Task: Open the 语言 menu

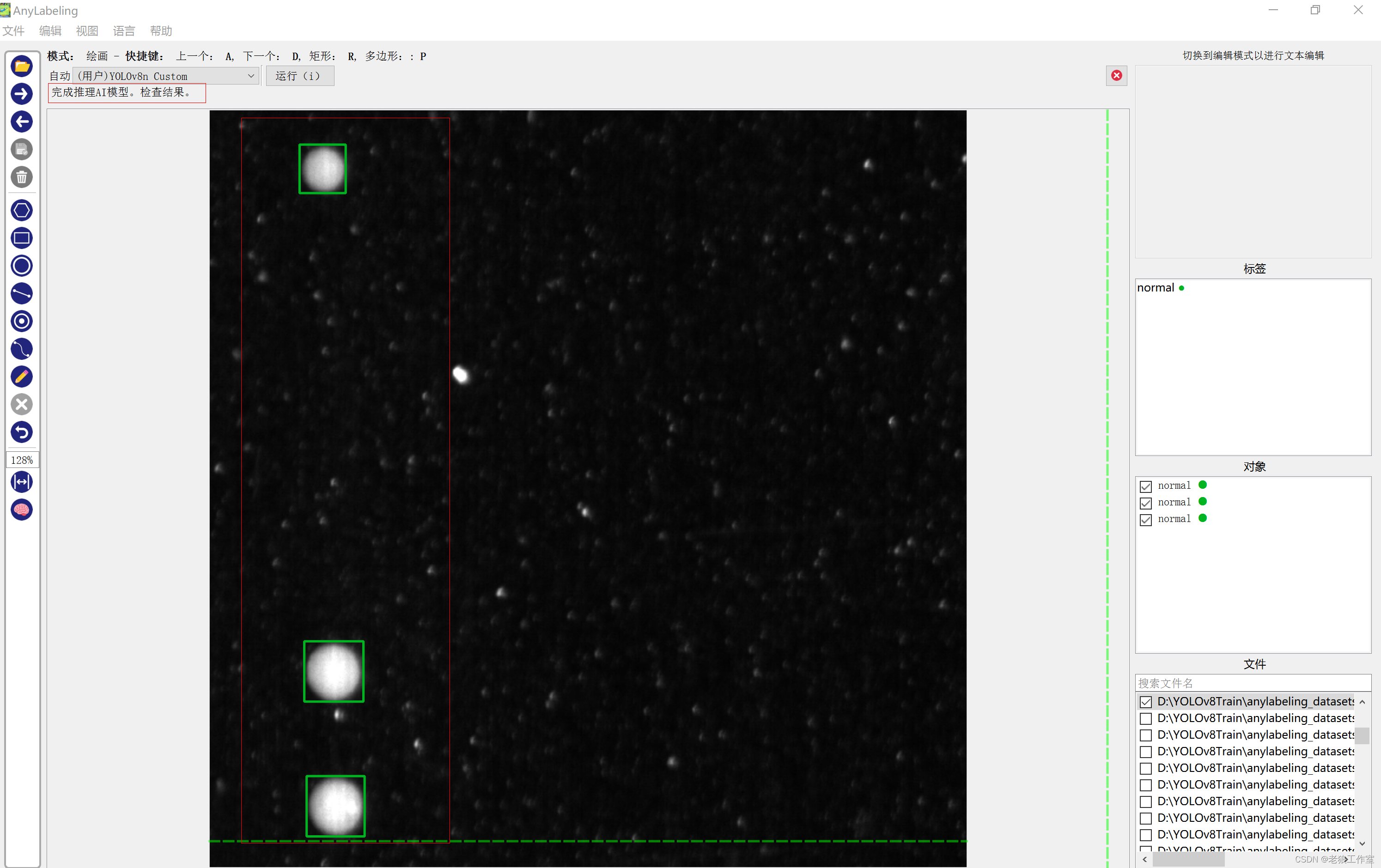Action: coord(124,31)
